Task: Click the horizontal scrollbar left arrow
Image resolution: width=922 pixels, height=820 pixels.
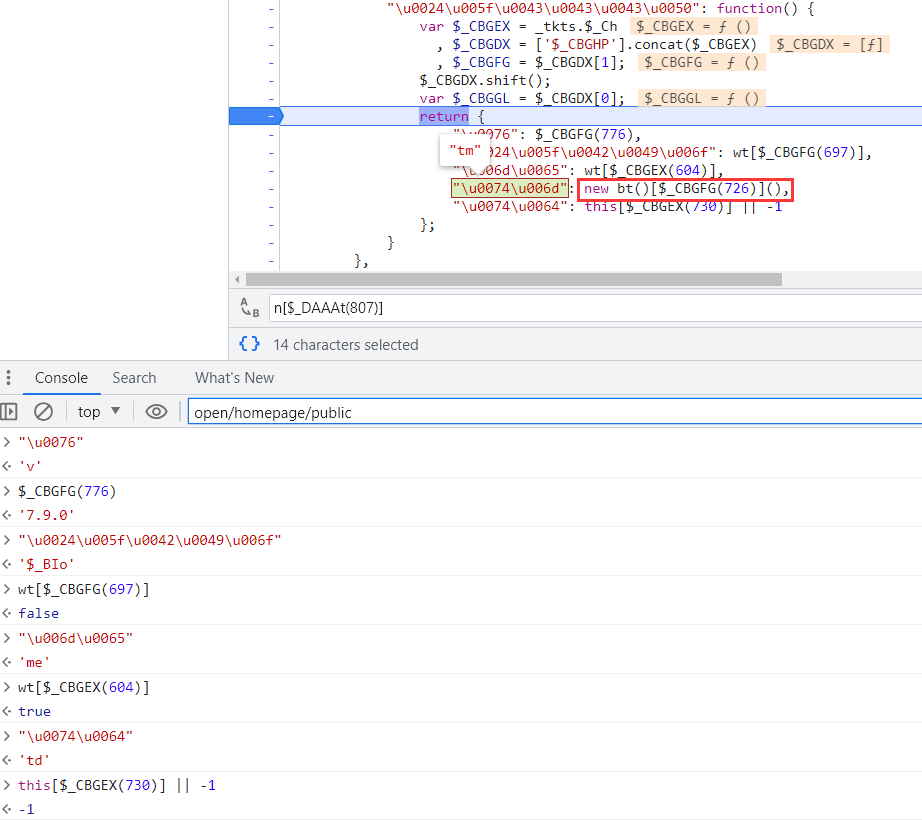Action: (237, 280)
